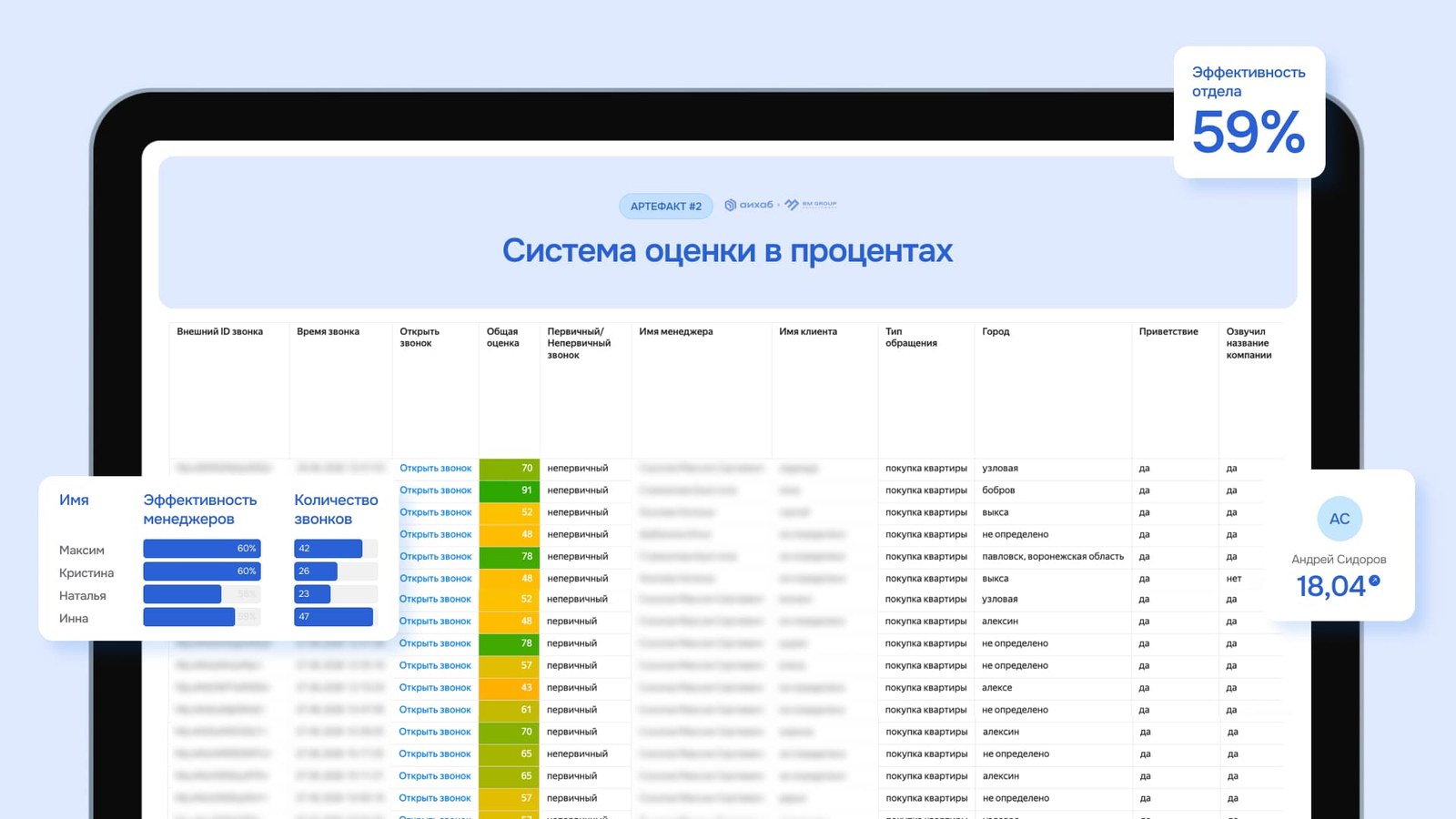Click Инна's effectiveness bar

[189, 617]
